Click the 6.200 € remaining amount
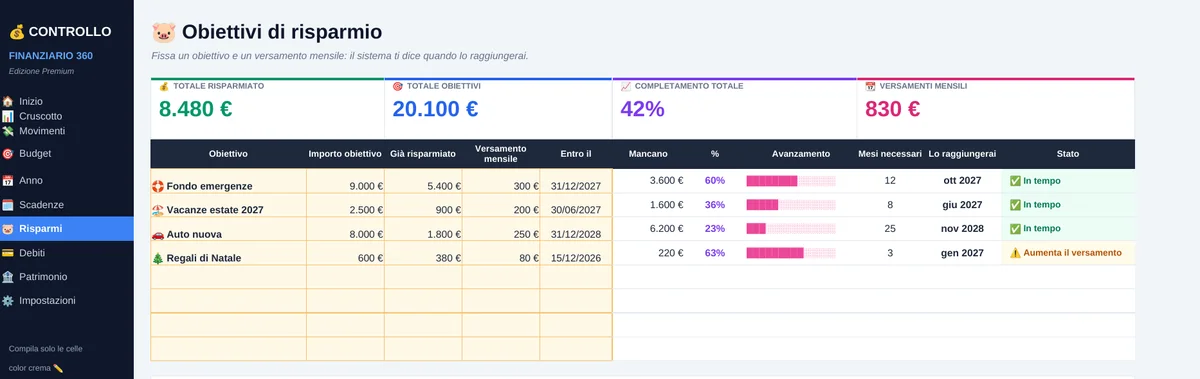This screenshot has width=1200, height=379. (666, 229)
